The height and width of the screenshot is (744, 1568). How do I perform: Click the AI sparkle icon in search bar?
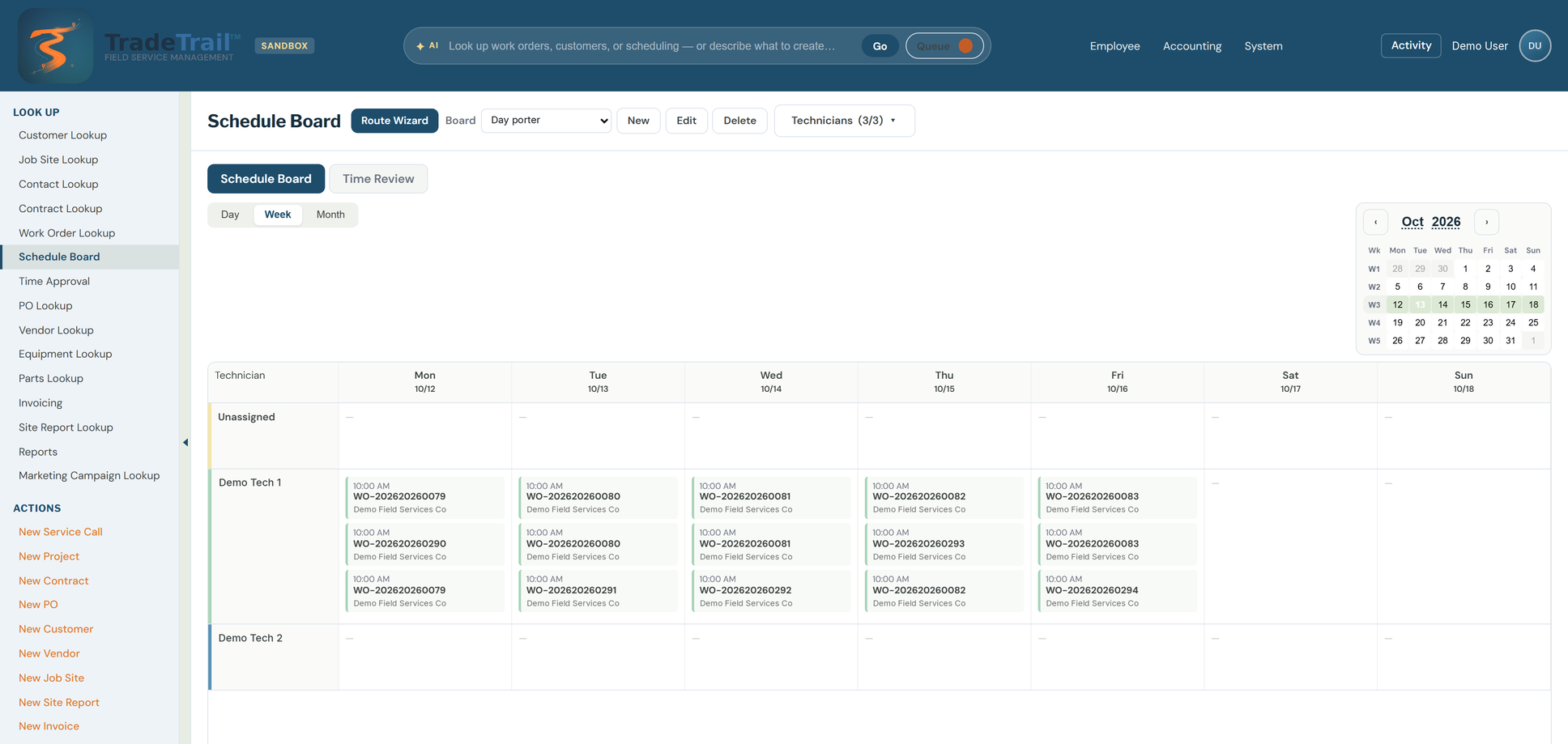pos(420,46)
